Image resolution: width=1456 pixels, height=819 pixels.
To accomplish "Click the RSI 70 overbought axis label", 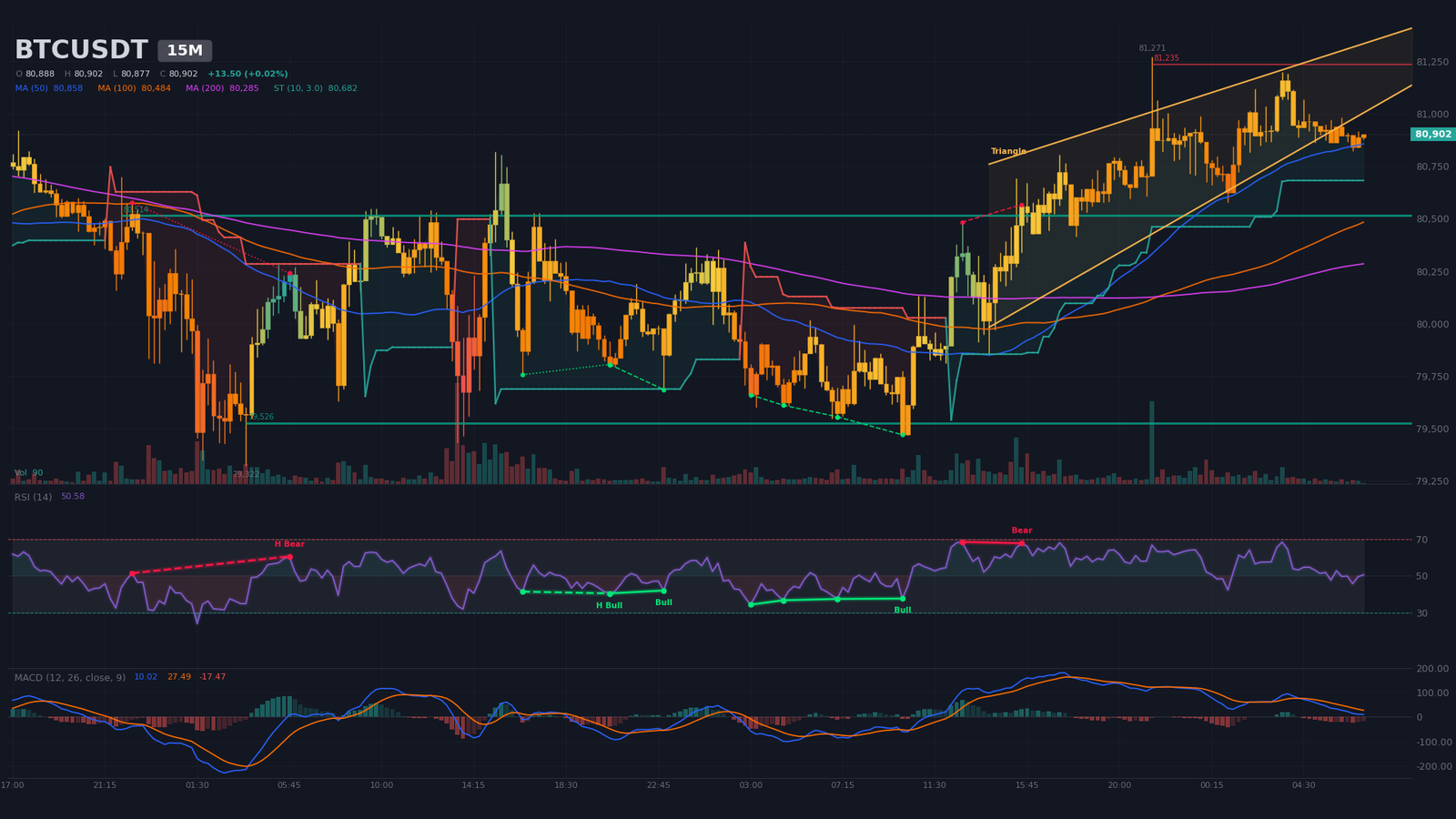I will click(1421, 540).
